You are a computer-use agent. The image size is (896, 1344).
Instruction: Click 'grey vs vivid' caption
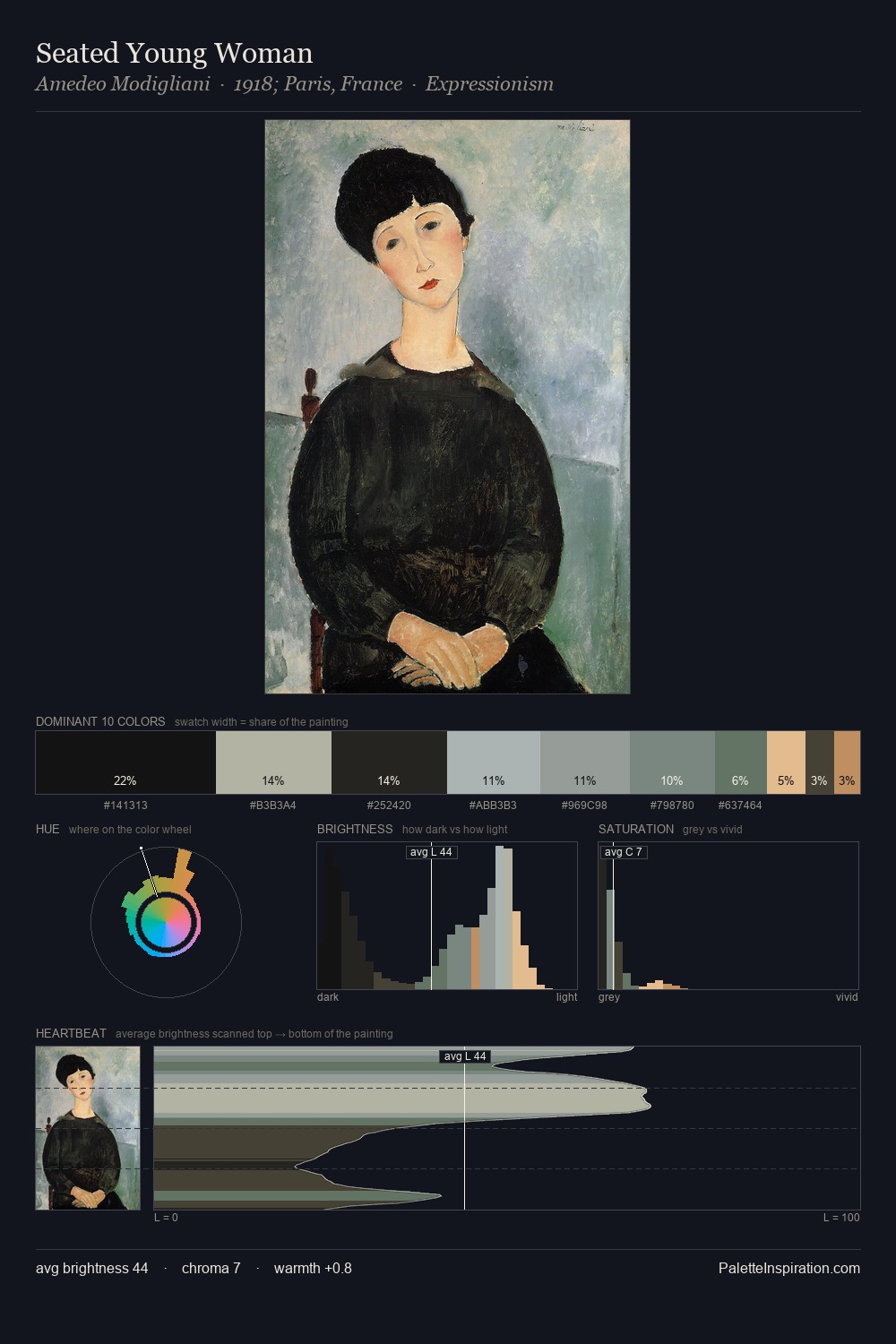click(x=712, y=830)
